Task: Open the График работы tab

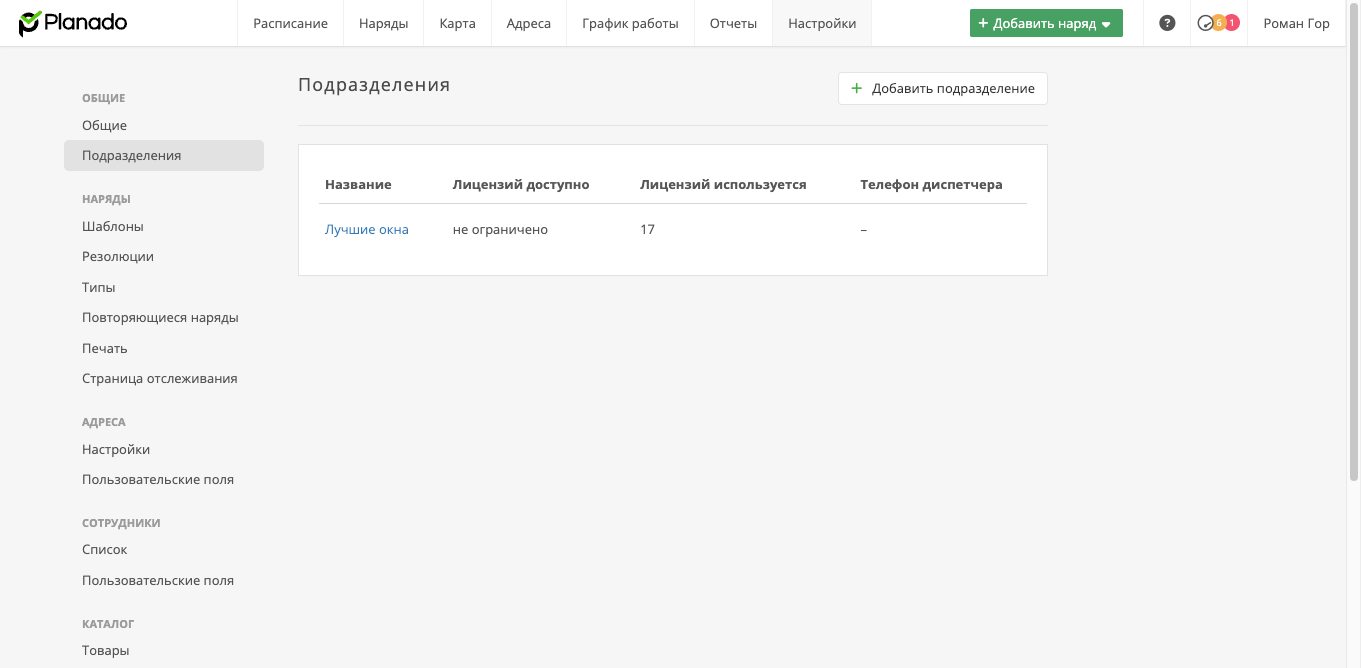Action: tap(630, 23)
